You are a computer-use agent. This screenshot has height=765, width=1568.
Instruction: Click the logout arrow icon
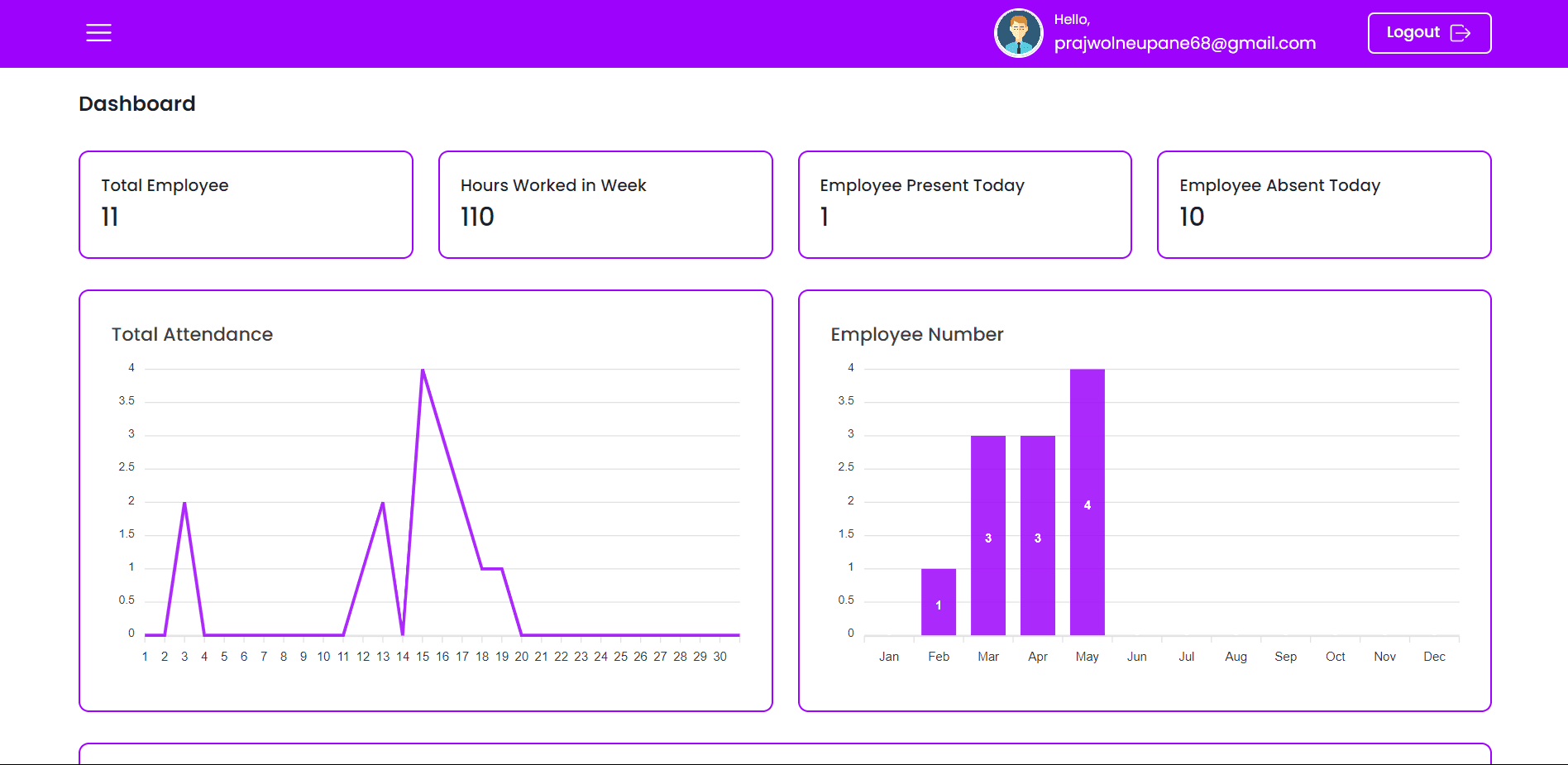tap(1462, 32)
